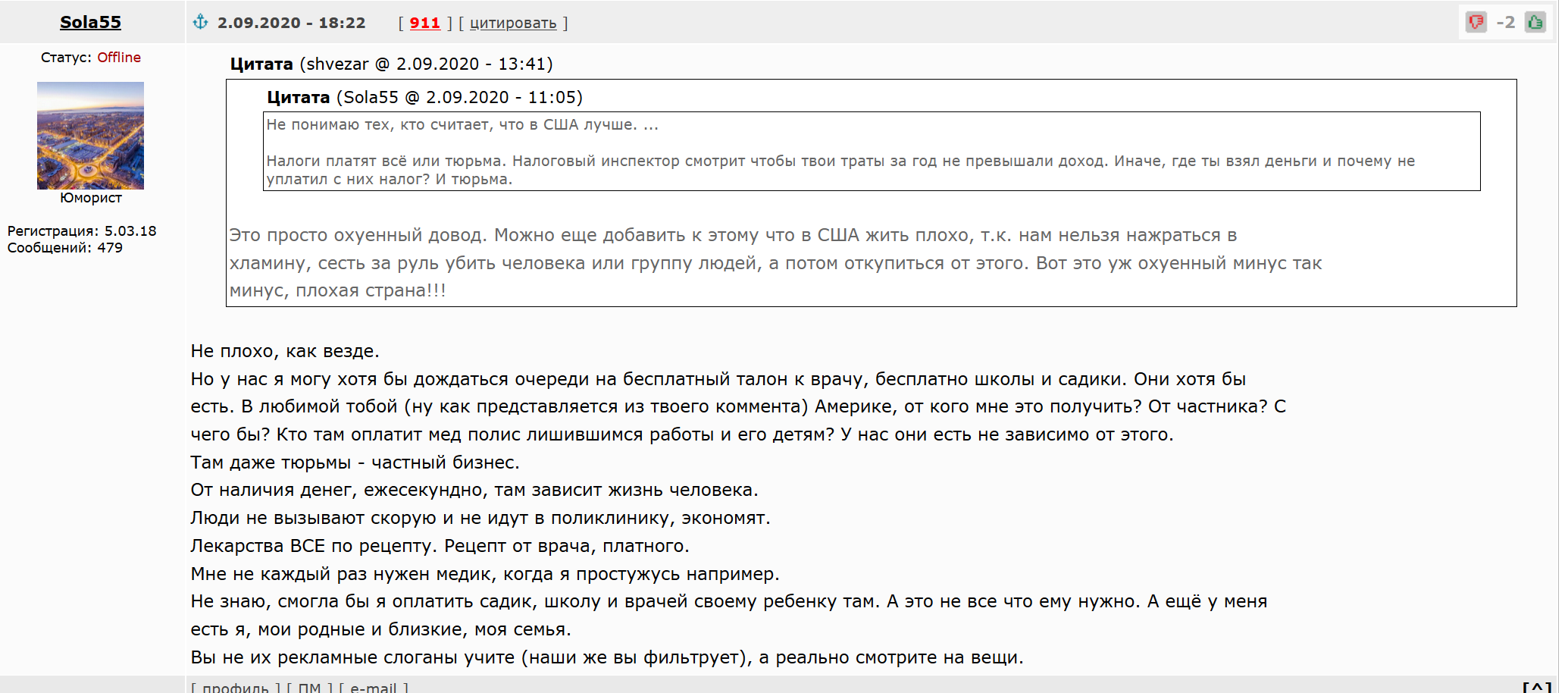This screenshot has width=1568, height=693.
Task: Click the line 'Не плохо, как везде.'
Action: tap(285, 351)
